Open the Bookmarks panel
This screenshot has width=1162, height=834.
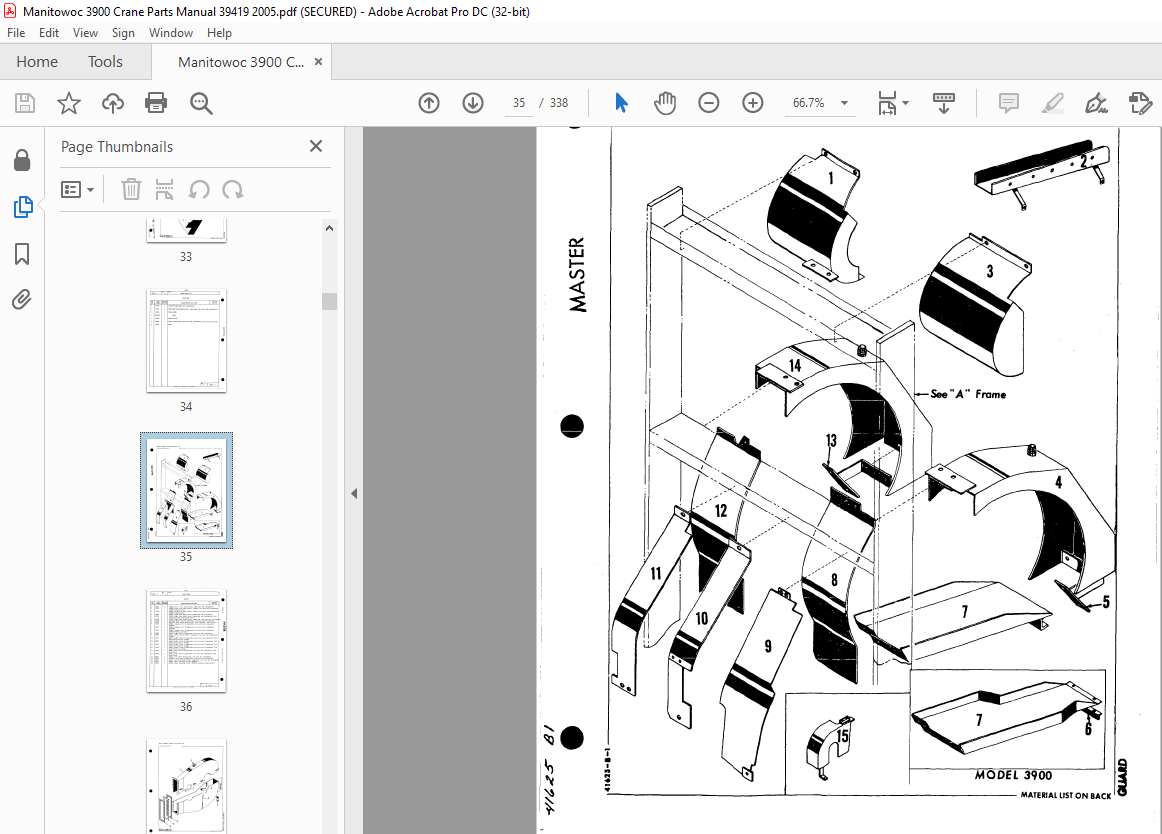point(22,254)
